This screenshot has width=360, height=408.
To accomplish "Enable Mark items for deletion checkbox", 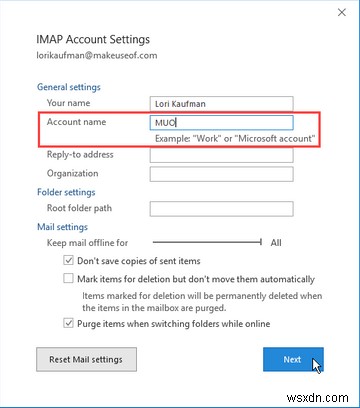I will pos(68,279).
